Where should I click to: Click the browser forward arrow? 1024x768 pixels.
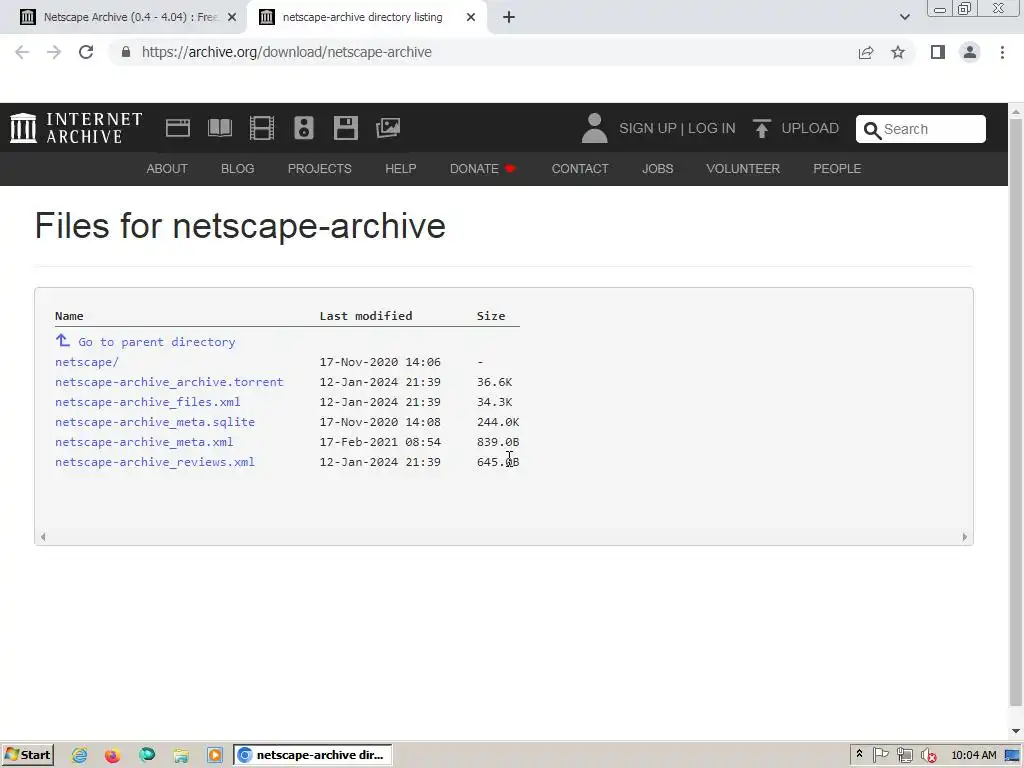coord(54,52)
